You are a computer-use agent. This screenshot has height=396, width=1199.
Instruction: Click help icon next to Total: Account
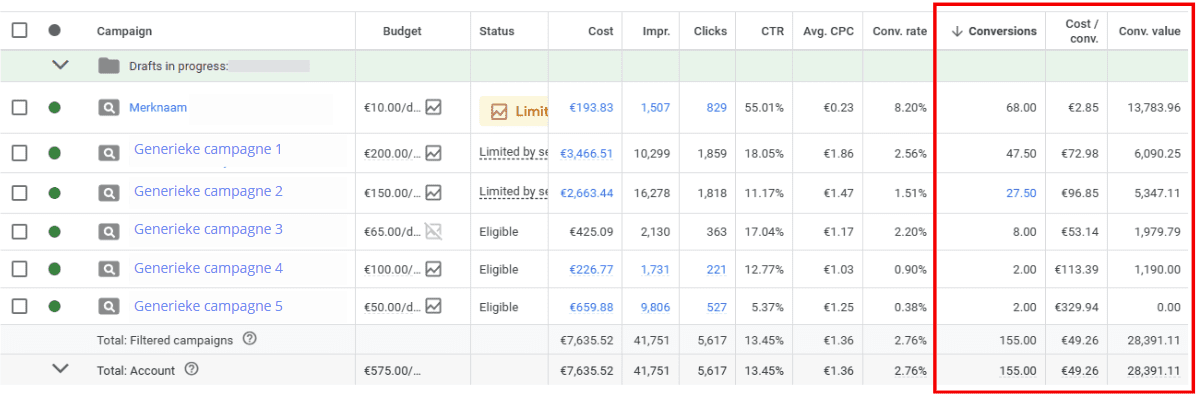coord(191,370)
